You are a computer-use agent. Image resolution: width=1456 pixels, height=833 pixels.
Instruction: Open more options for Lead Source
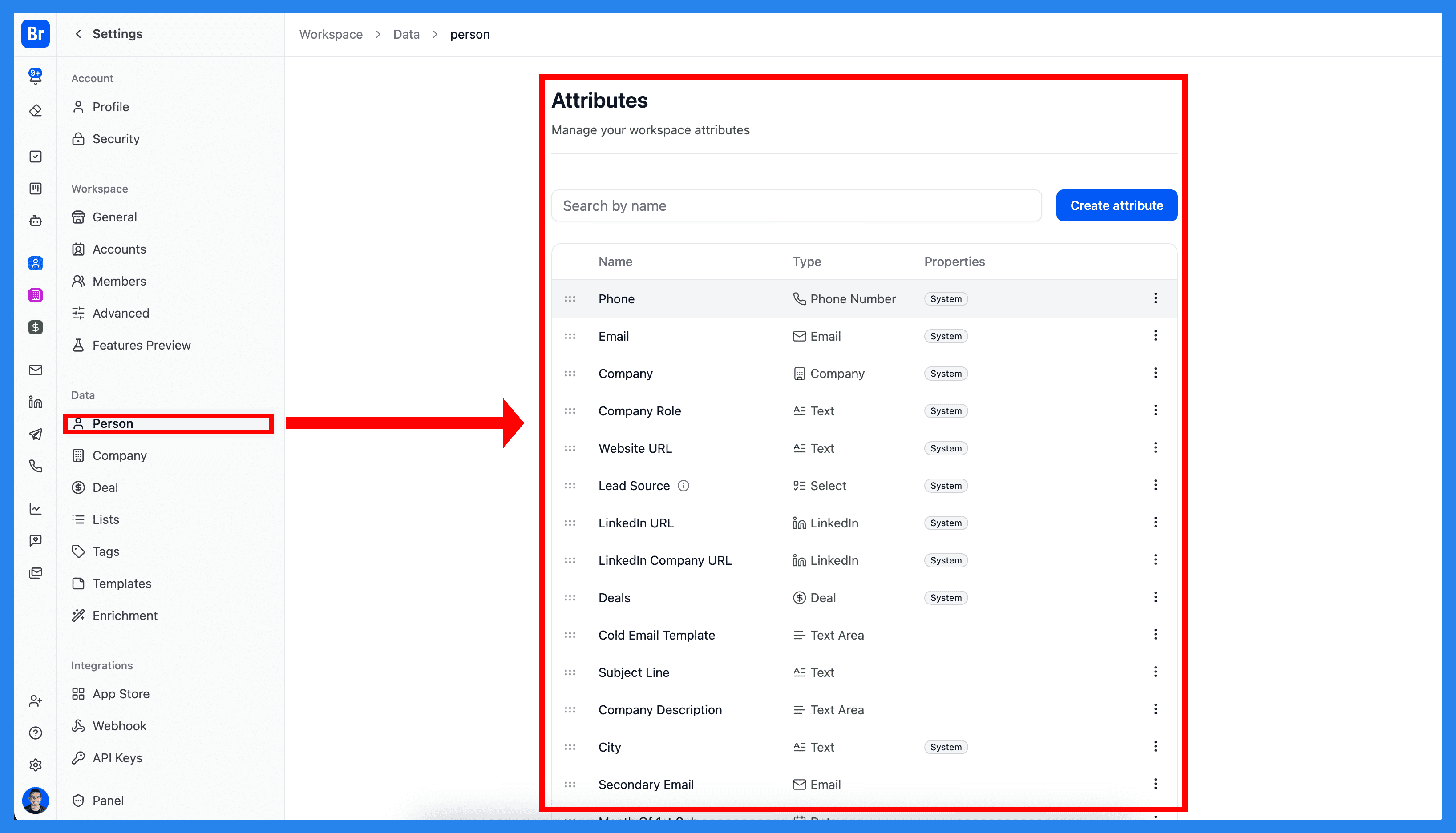pyautogui.click(x=1156, y=485)
